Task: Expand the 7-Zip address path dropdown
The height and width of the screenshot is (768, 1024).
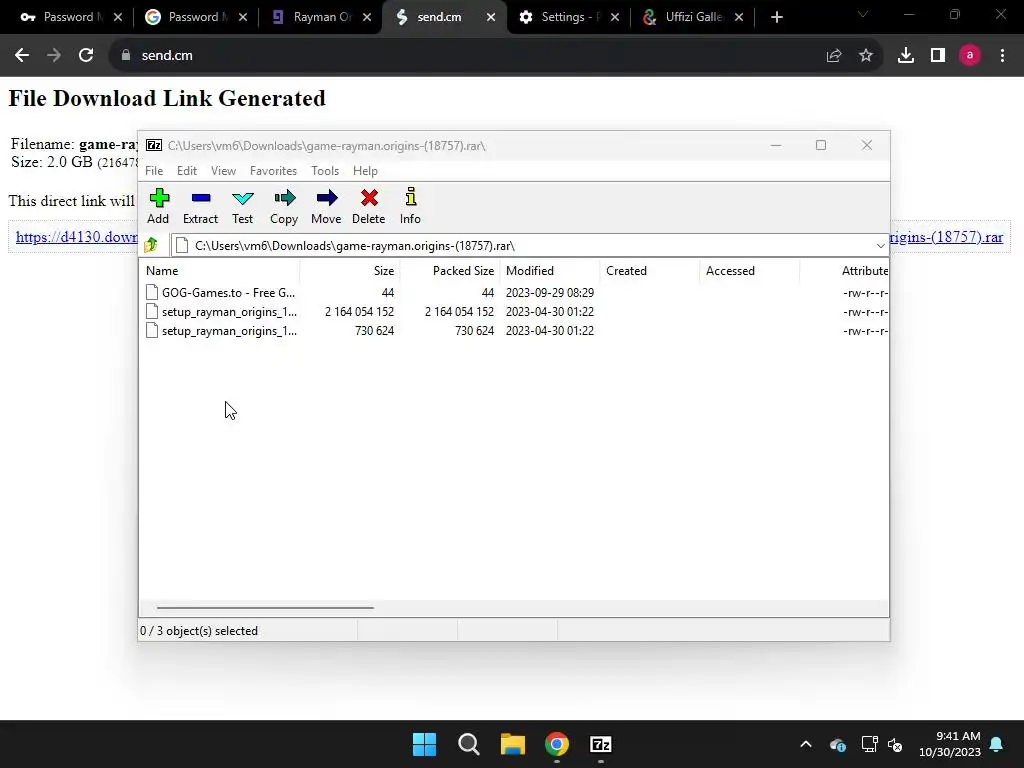Action: [880, 246]
